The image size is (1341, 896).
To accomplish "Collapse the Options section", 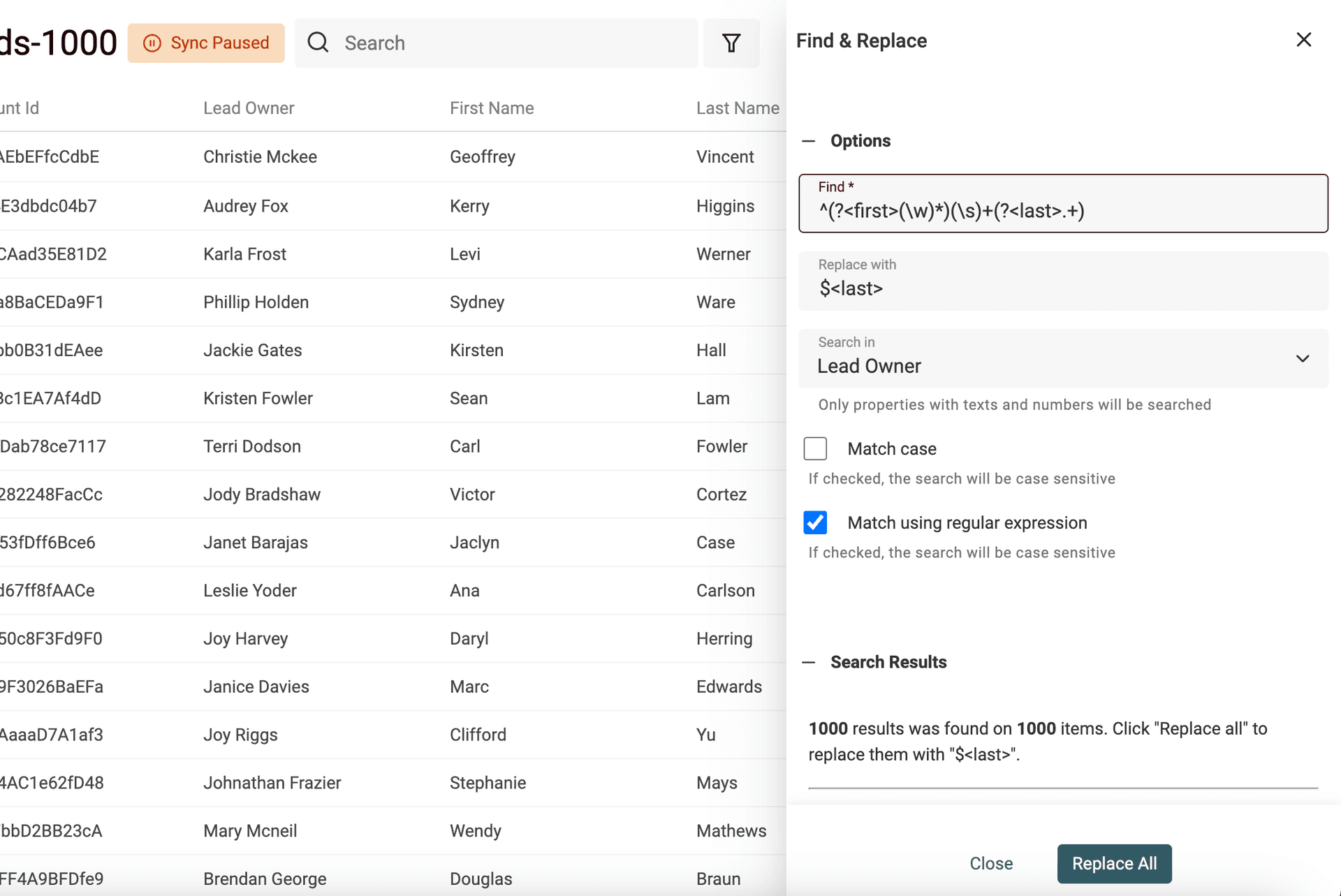I will [809, 141].
